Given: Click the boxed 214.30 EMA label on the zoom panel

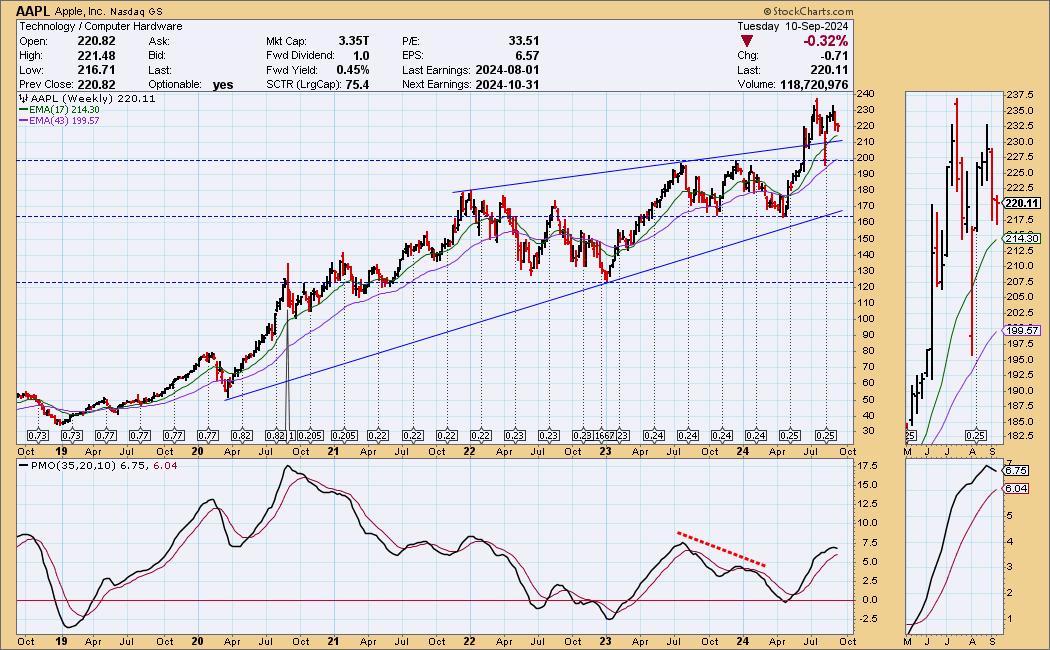Looking at the screenshot, I should [1022, 238].
